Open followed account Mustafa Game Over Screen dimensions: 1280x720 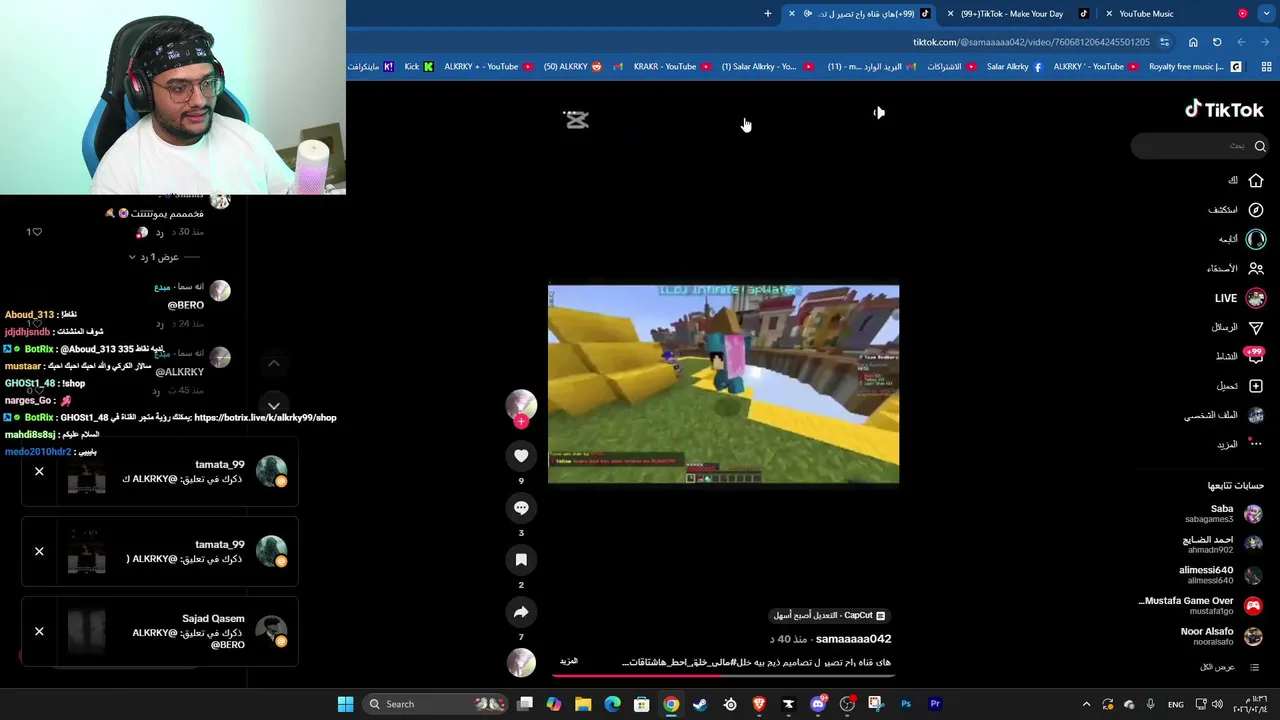pos(1201,605)
